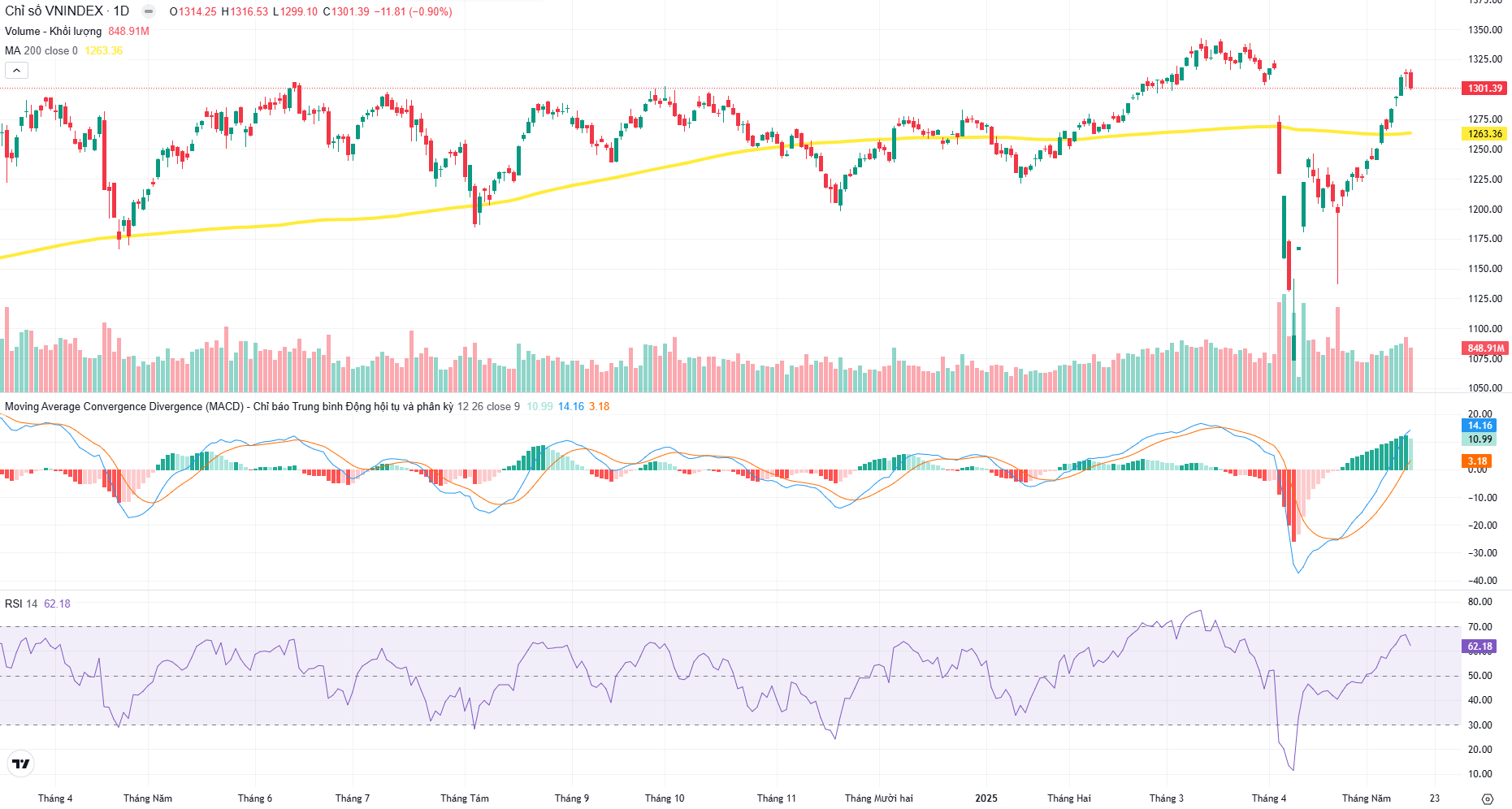Click the Tháng 6 time axis label
Screen dimensions: 1512x809
click(x=255, y=798)
